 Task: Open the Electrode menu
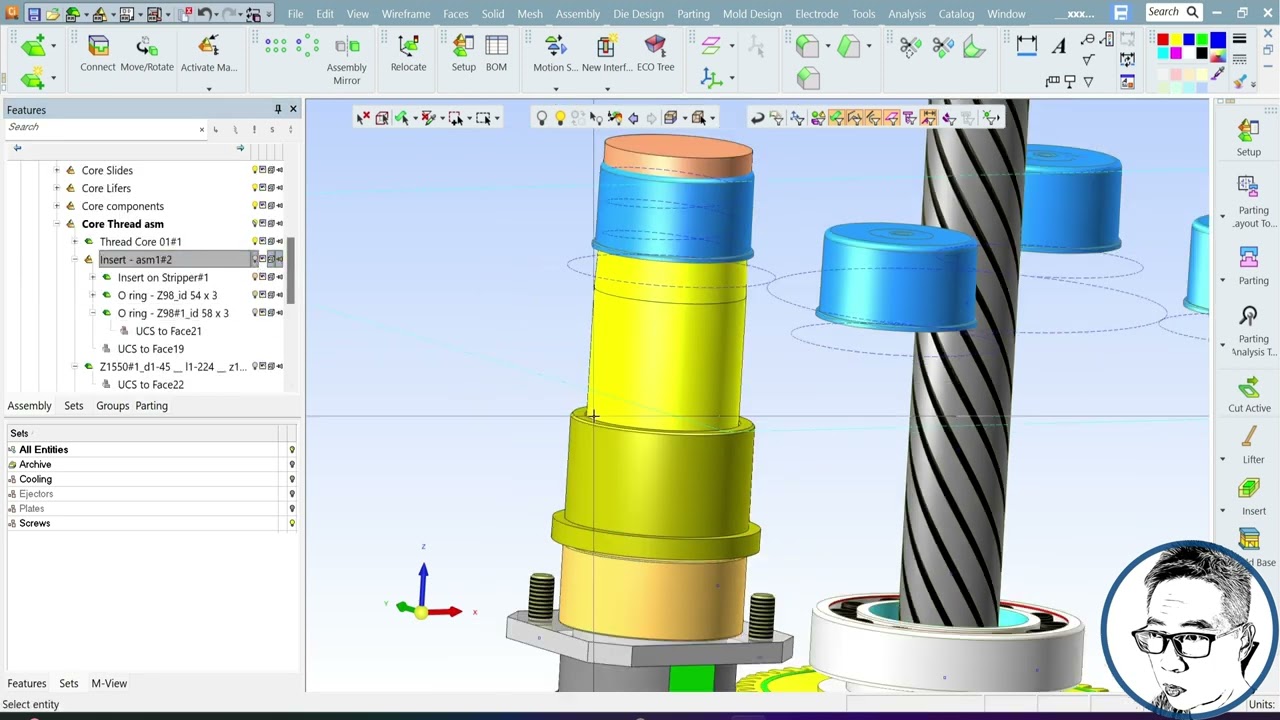point(816,14)
